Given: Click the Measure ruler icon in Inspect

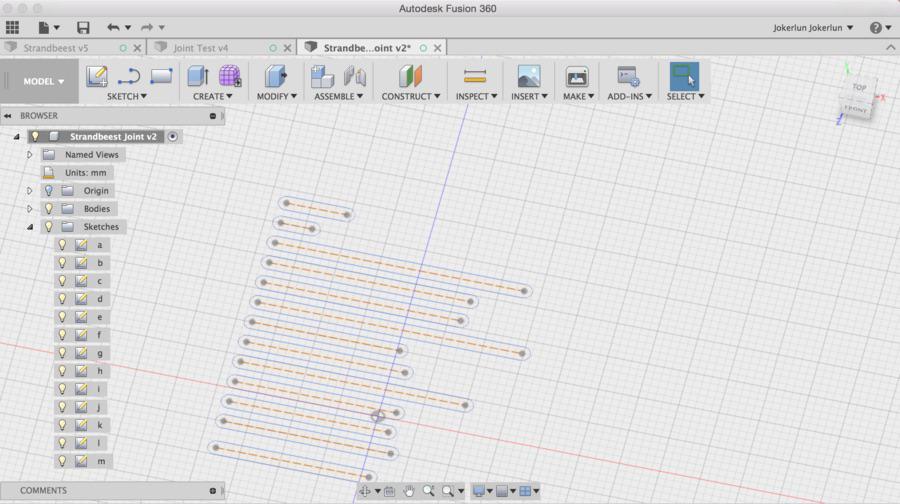Looking at the screenshot, I should pos(475,76).
